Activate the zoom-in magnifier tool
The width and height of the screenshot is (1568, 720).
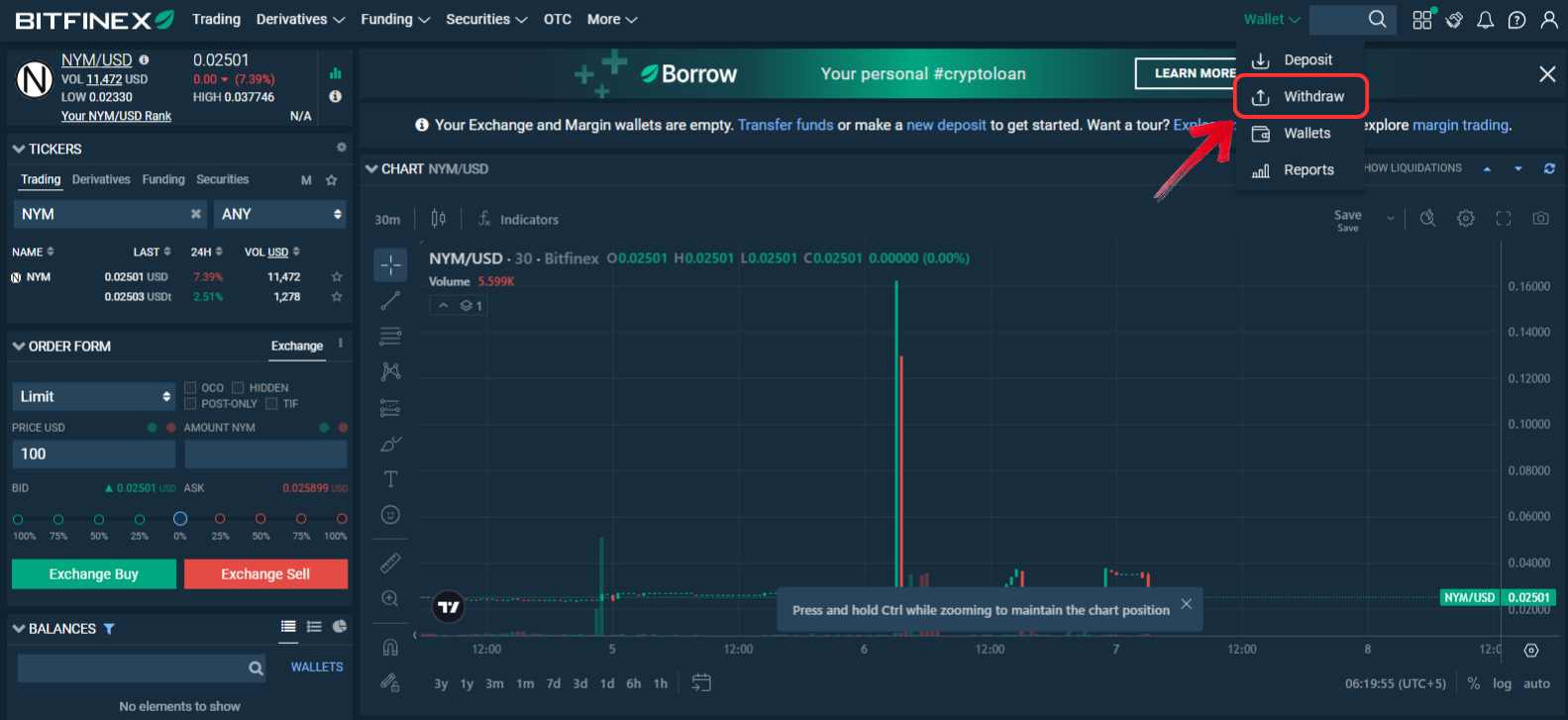390,598
